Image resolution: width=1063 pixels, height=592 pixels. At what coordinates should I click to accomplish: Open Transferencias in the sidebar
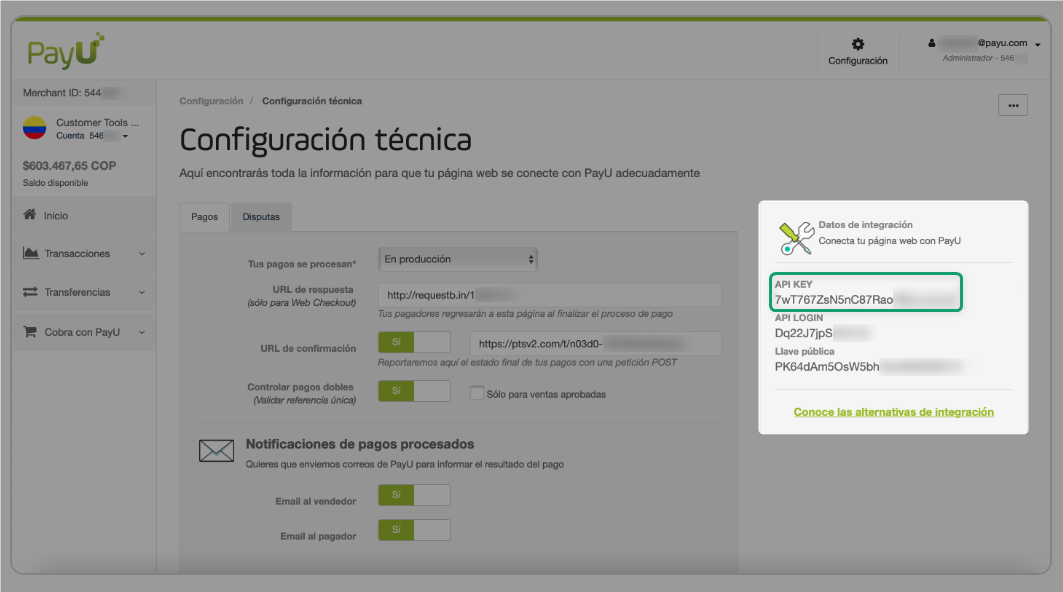point(84,292)
